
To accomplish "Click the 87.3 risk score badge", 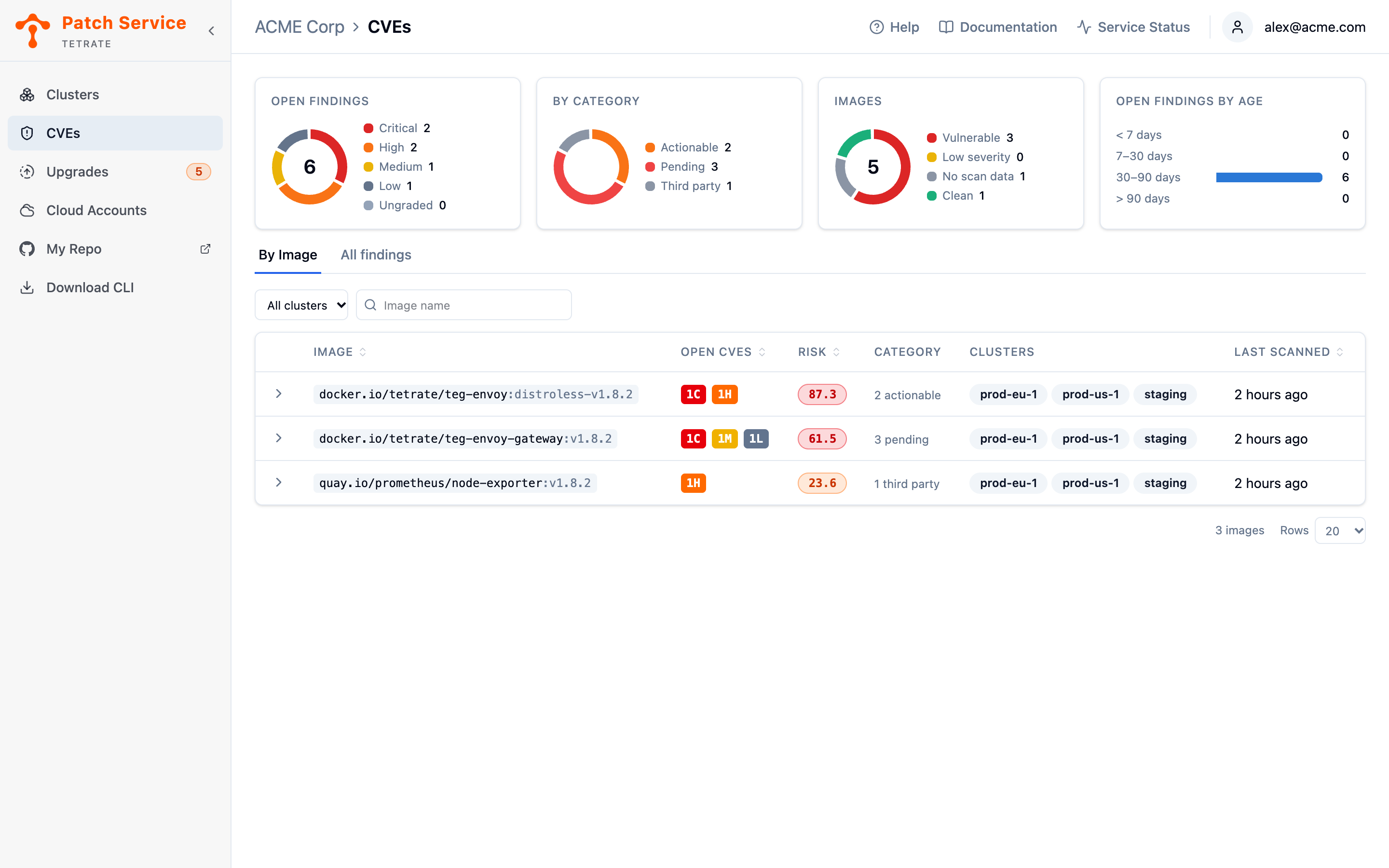I will point(822,394).
